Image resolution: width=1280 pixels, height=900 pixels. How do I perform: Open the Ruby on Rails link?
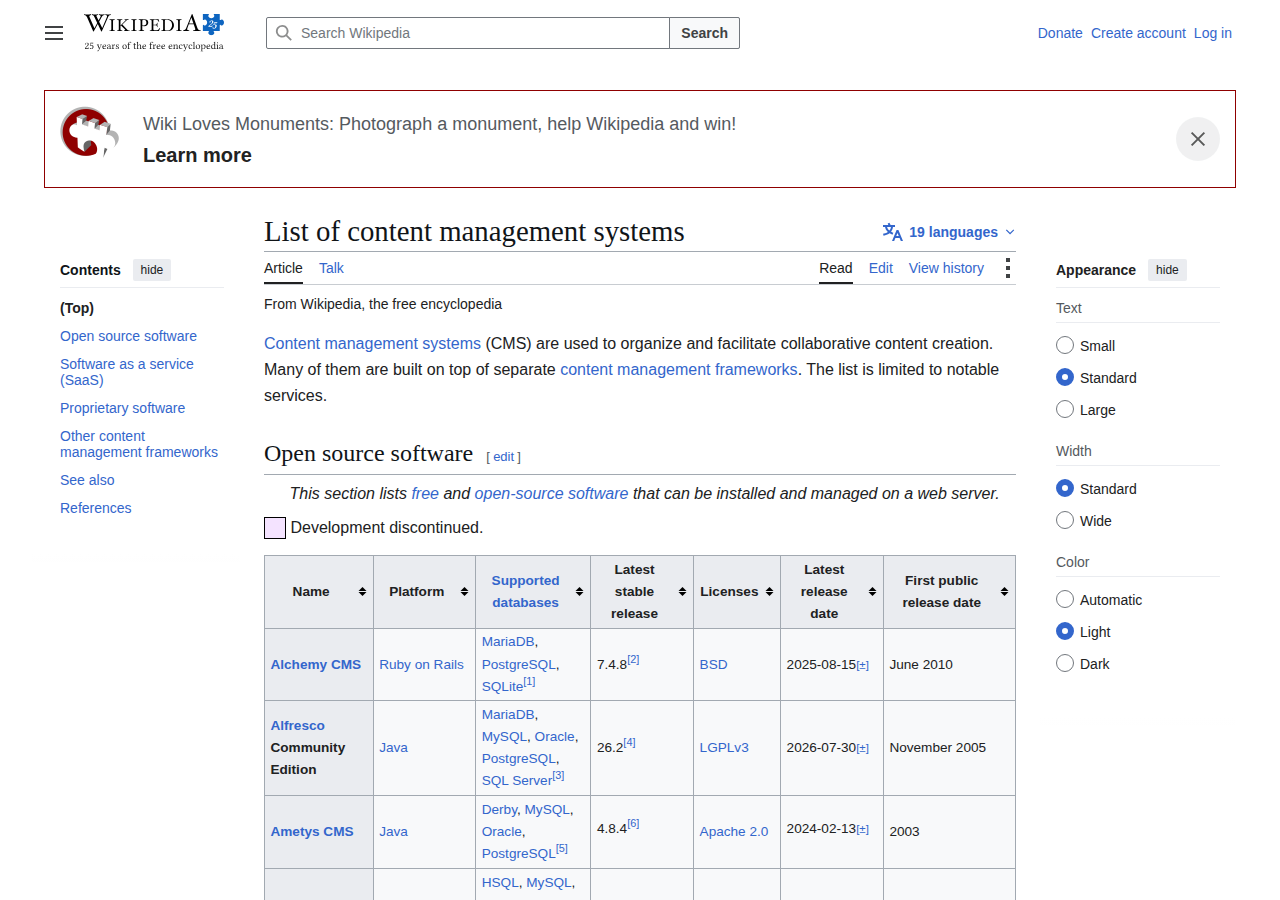[x=422, y=665]
